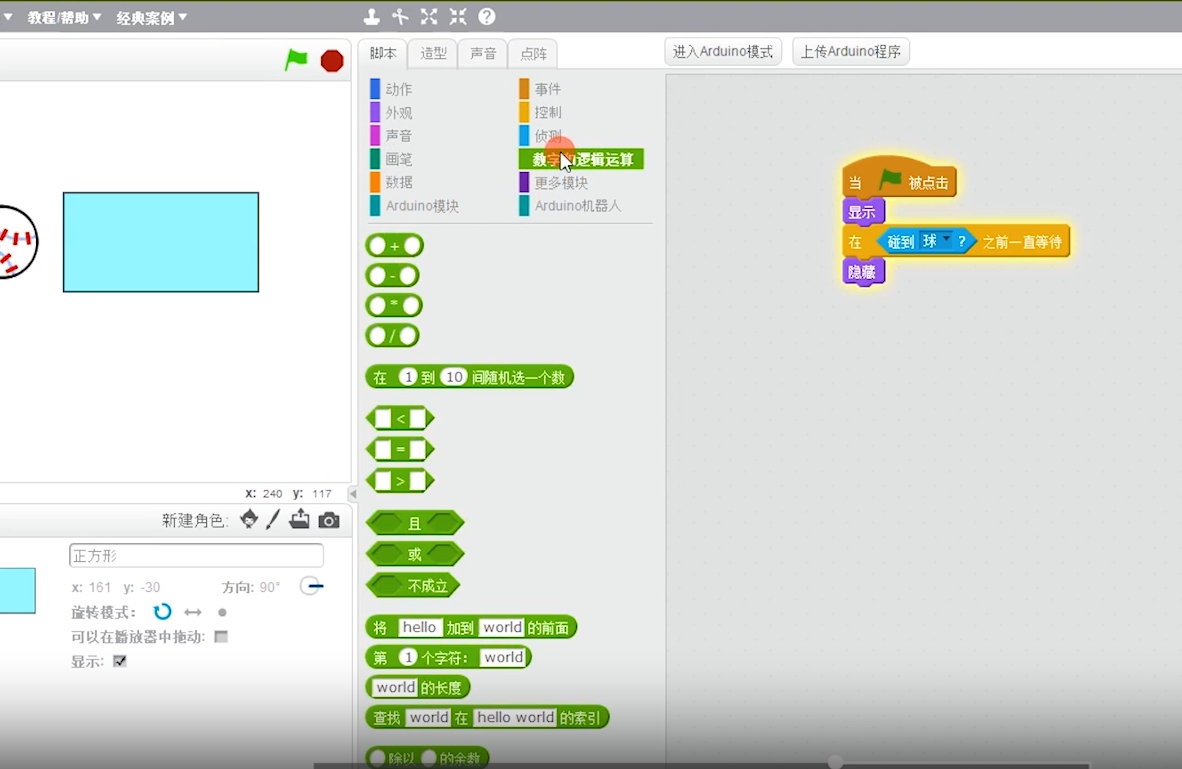The image size is (1182, 769).
Task: Enable 可以在播放器中拖动 checkbox
Action: 221,637
